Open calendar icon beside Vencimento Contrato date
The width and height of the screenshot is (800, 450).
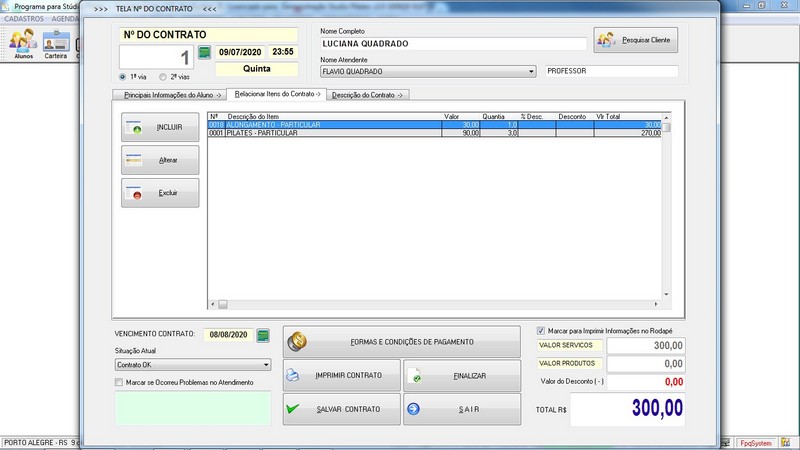coord(263,335)
